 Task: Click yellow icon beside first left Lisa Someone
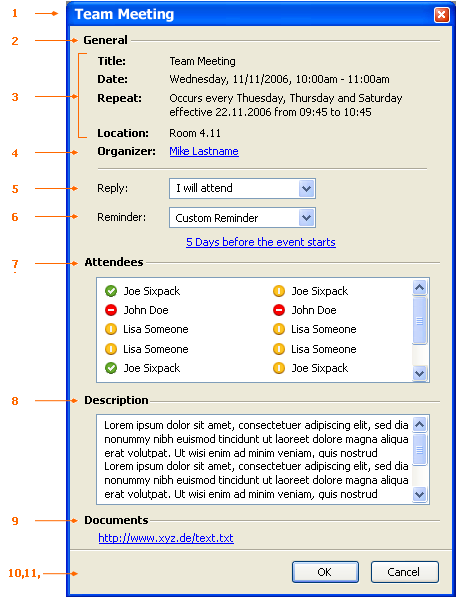111,329
